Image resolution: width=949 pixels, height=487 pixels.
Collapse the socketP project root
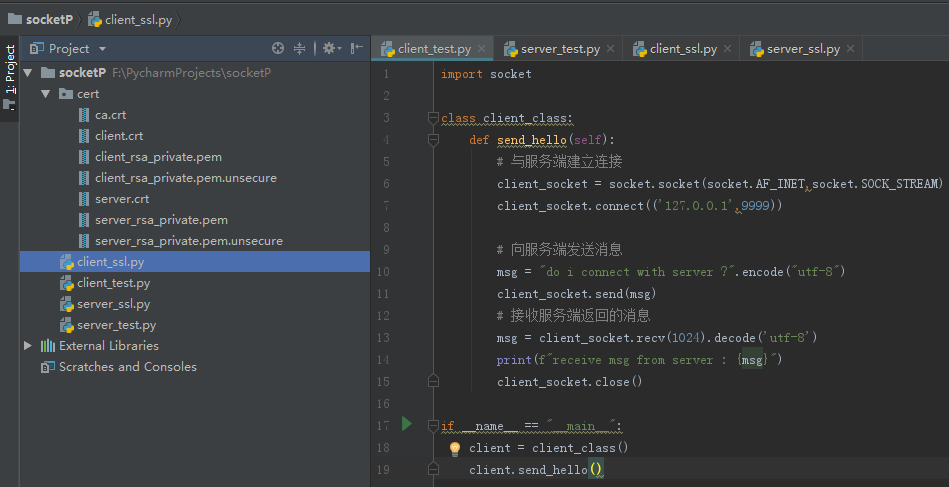click(x=27, y=73)
